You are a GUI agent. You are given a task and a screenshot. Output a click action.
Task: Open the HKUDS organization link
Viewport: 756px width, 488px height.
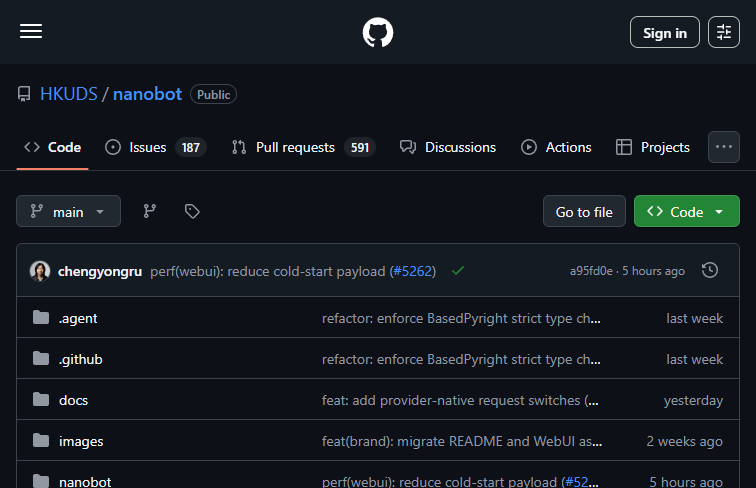[x=69, y=94]
